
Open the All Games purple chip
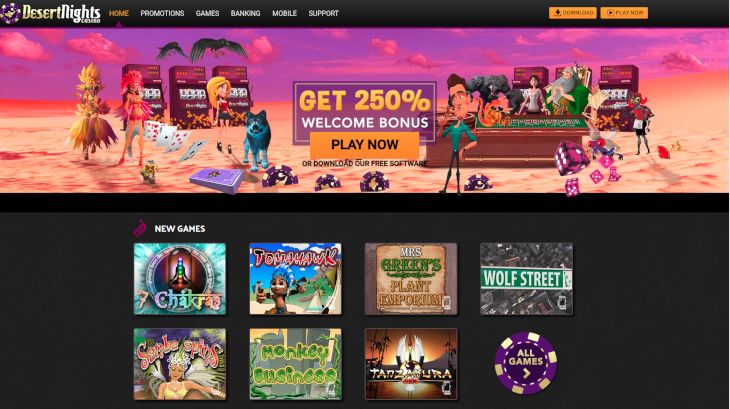click(526, 362)
